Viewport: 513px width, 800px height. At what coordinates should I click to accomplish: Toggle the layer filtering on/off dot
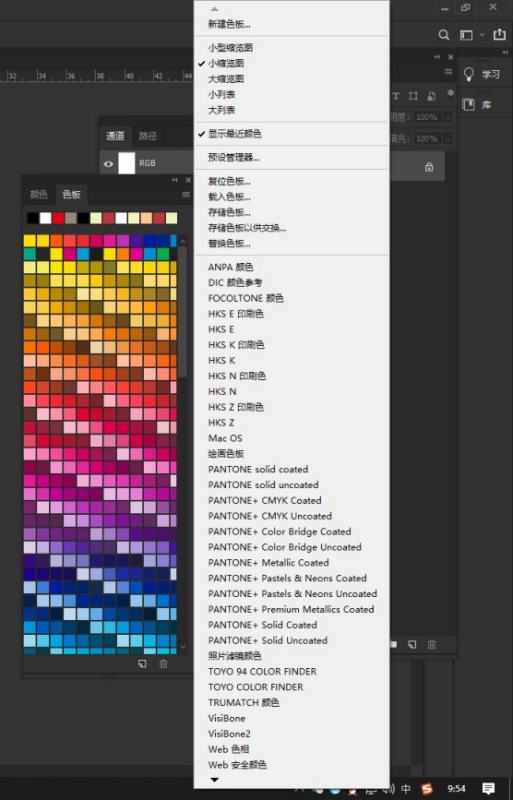coord(450,93)
